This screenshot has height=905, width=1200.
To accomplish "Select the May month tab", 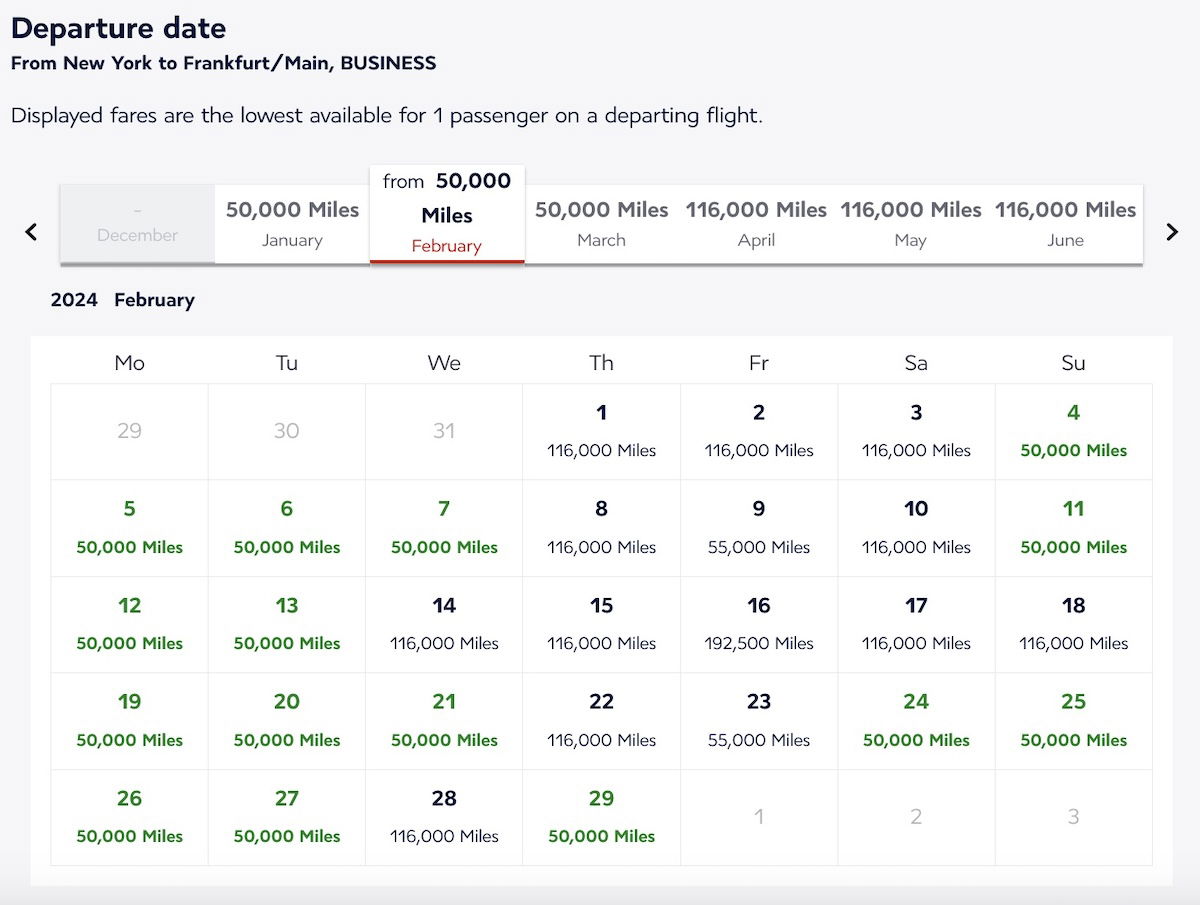I will pyautogui.click(x=911, y=224).
